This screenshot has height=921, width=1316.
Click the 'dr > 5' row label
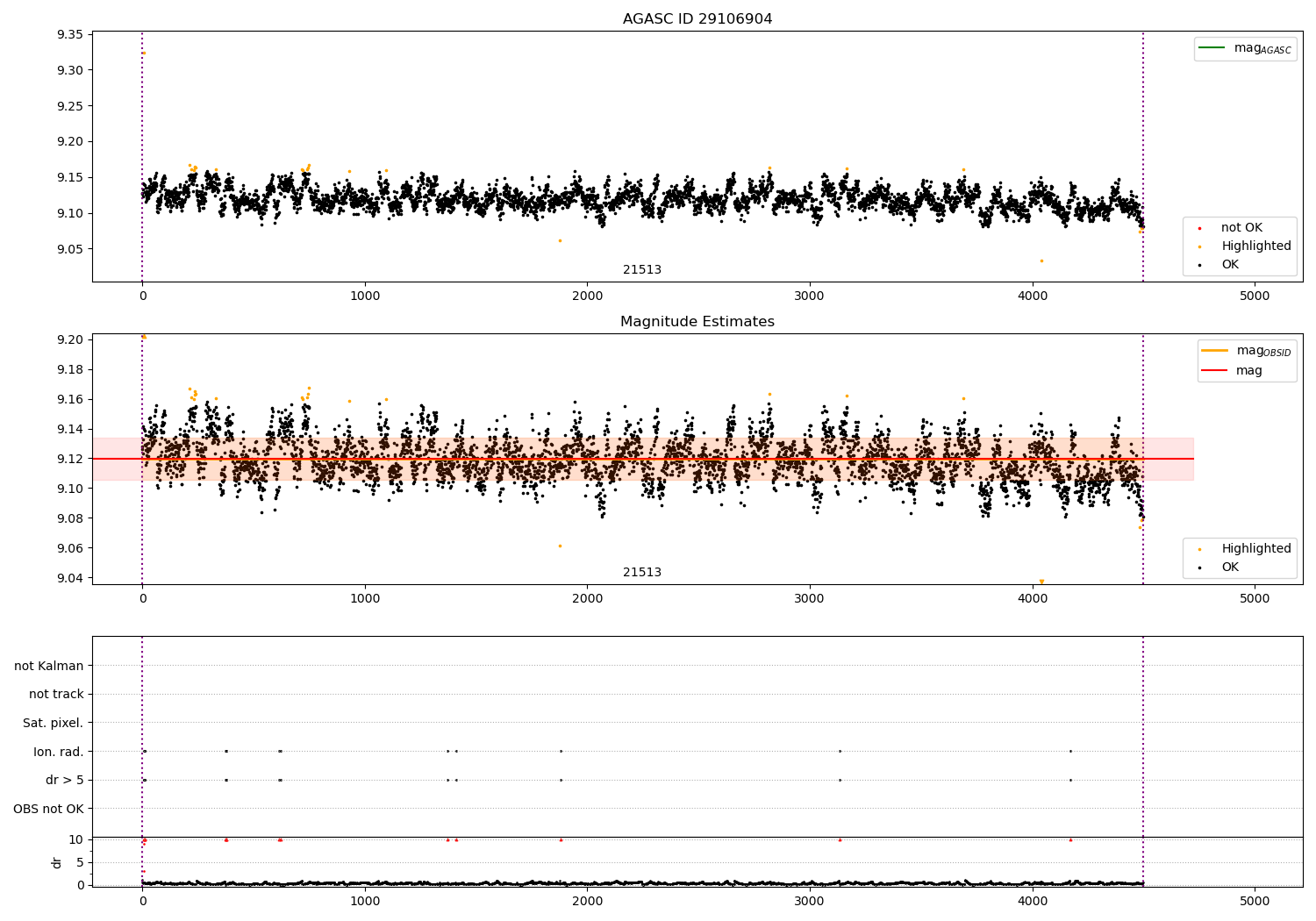tap(65, 781)
